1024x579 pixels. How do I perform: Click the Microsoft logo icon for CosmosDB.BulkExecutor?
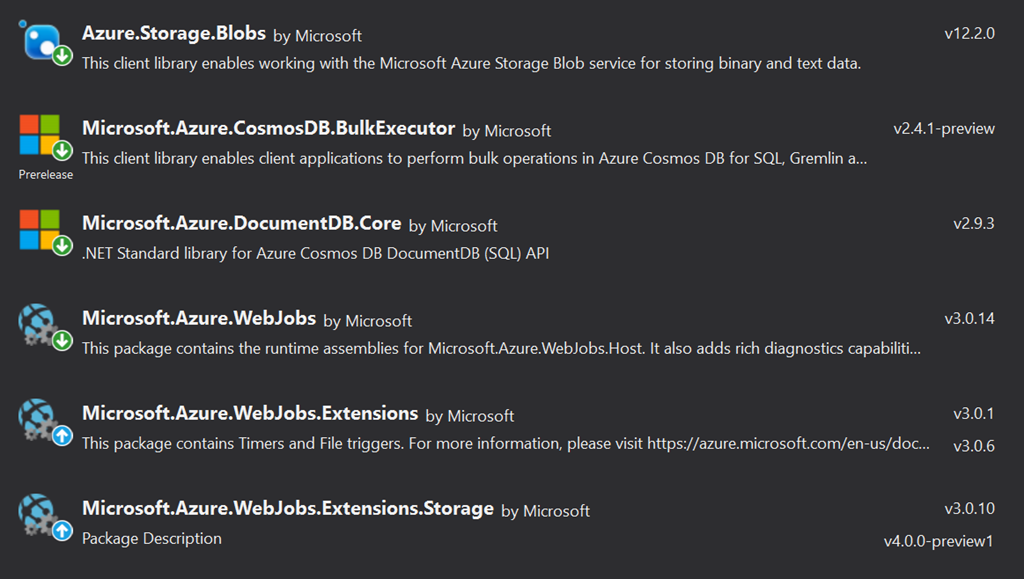[x=40, y=135]
